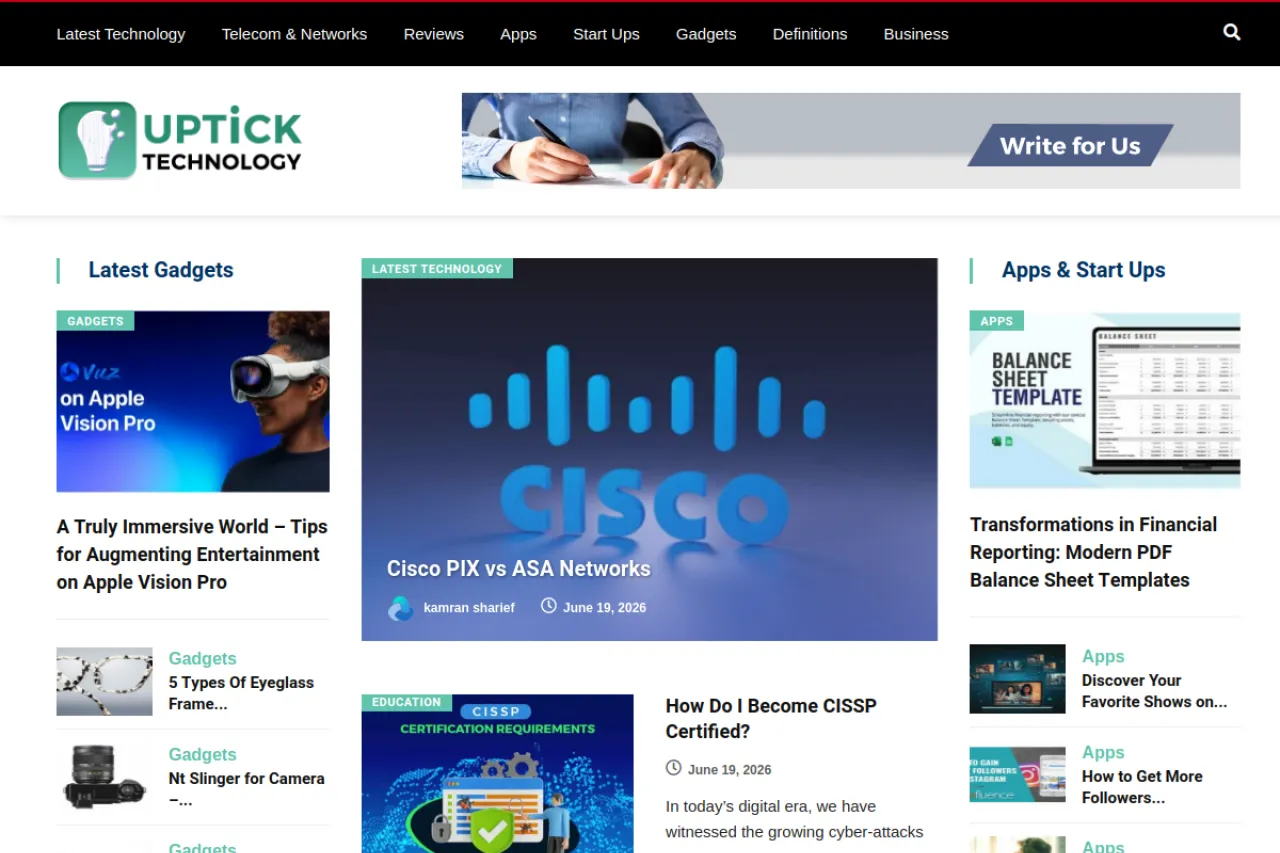Click June 19, 2026 date under CISSP title
This screenshot has height=853, width=1280.
pos(730,769)
